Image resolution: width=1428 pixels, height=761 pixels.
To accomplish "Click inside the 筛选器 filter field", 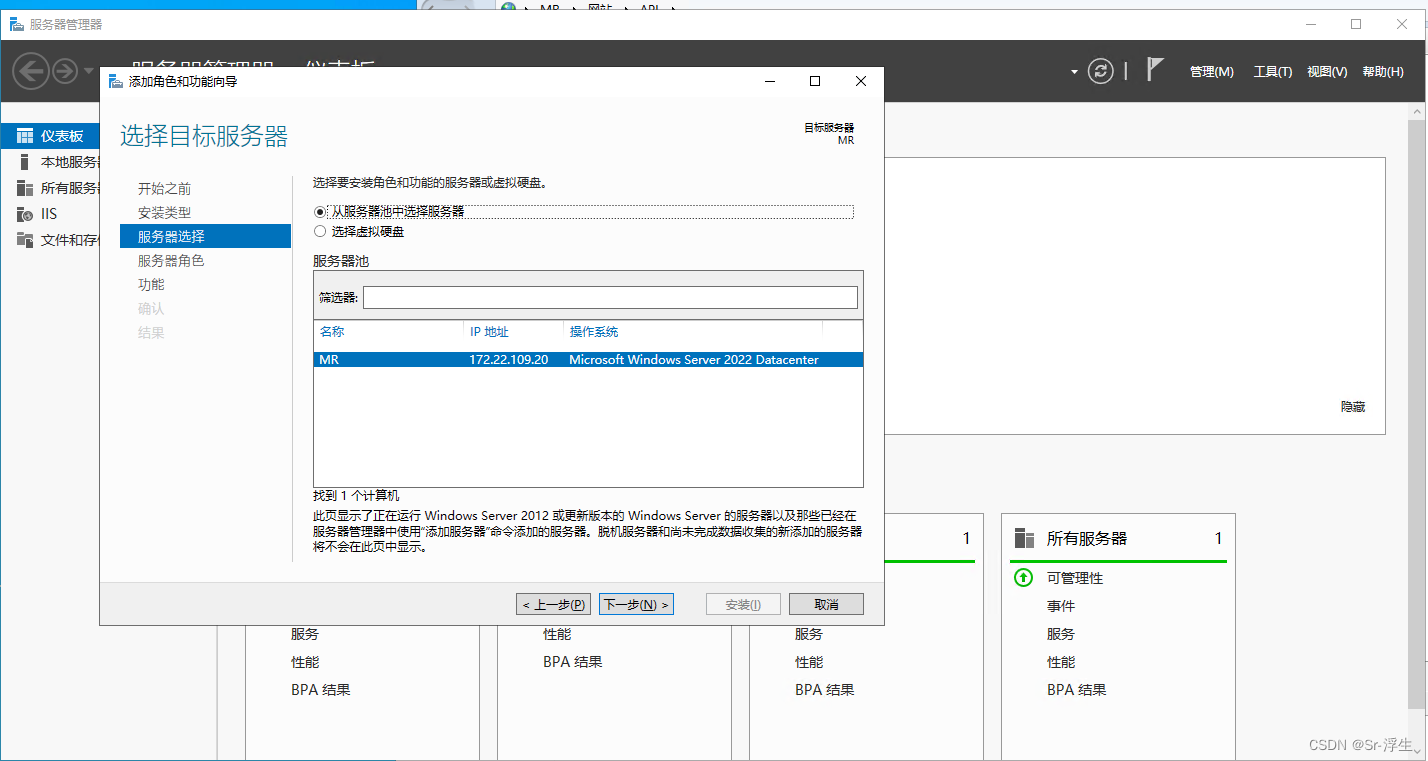I will (x=610, y=297).
